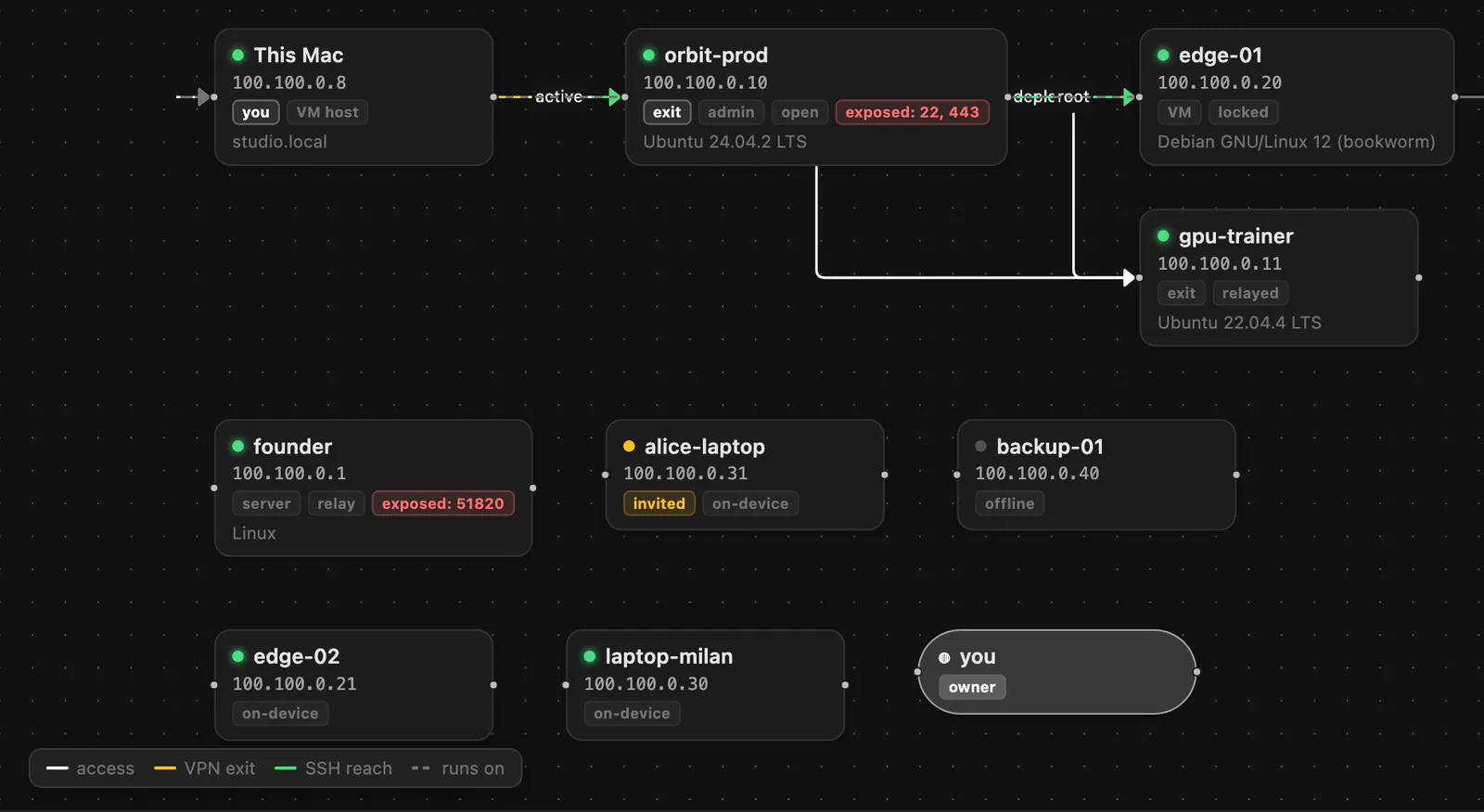Click the 'relay' tag on founder
Viewport: 1484px width, 812px height.
(x=336, y=503)
